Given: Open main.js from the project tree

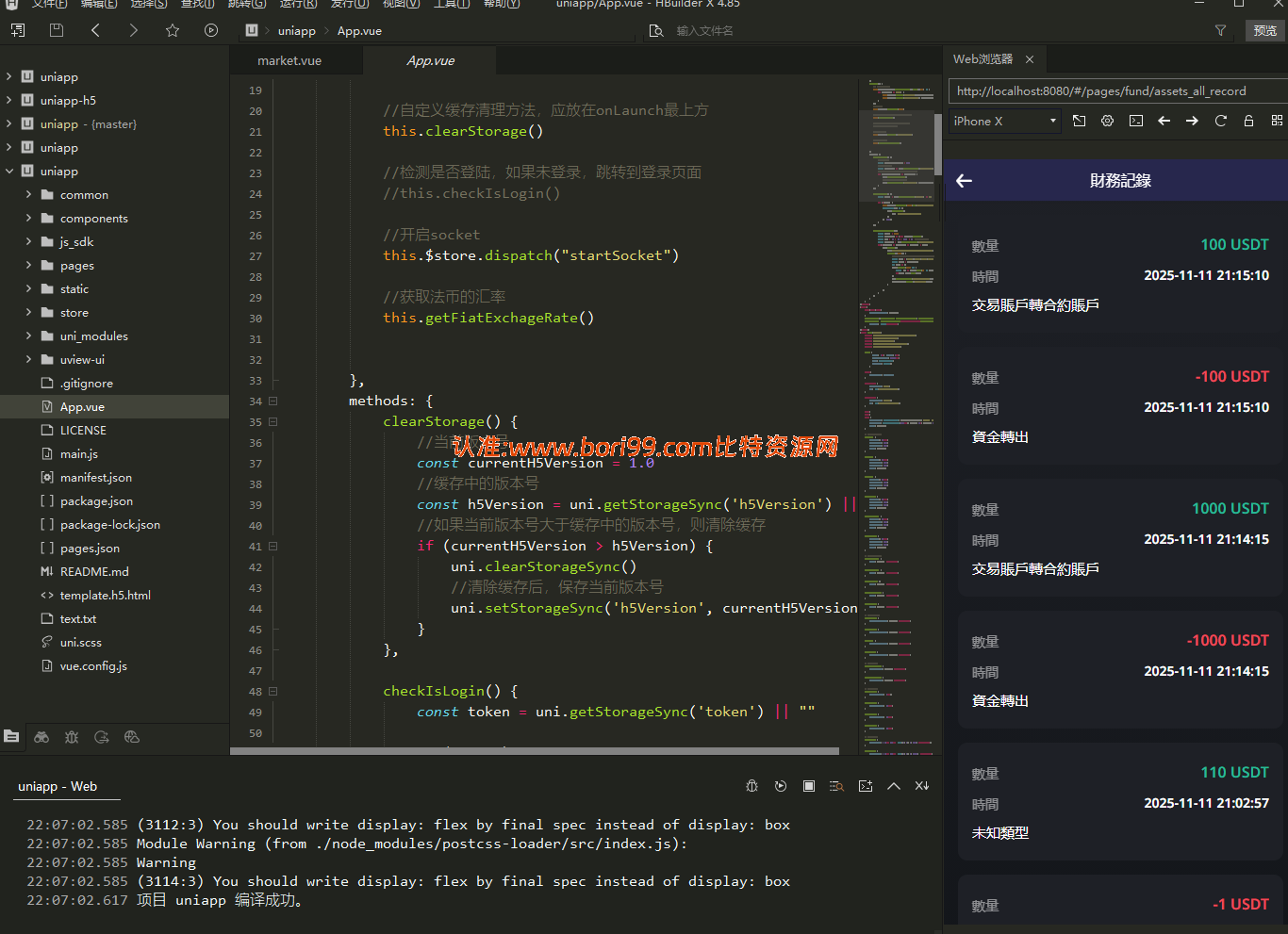Looking at the screenshot, I should click(79, 454).
